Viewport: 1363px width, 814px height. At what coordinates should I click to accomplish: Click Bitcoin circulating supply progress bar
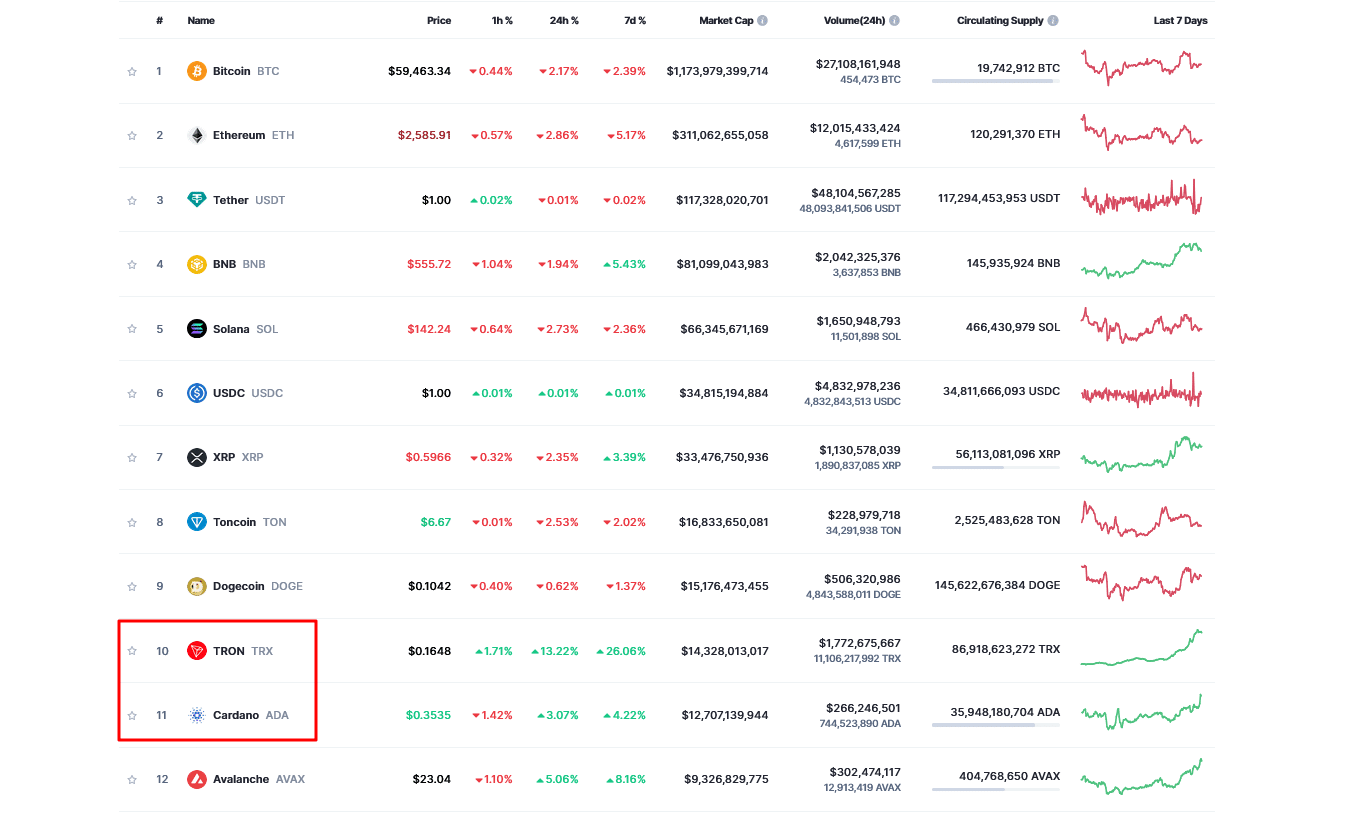click(995, 81)
